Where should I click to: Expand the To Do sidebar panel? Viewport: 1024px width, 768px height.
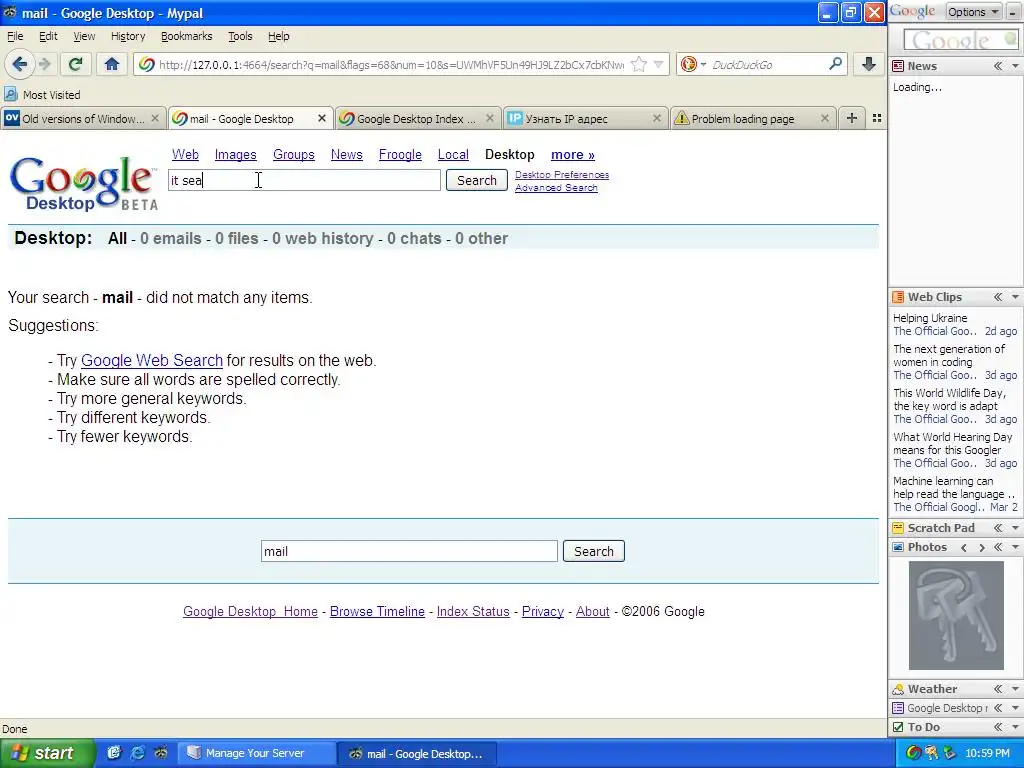[x=998, y=727]
